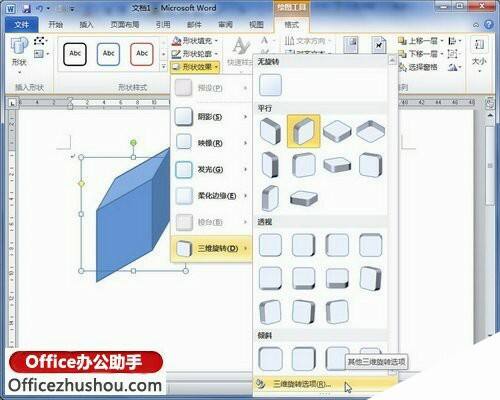Pick the fourth isometric bottom preset under 平行
The width and height of the screenshot is (500, 400).
click(370, 131)
